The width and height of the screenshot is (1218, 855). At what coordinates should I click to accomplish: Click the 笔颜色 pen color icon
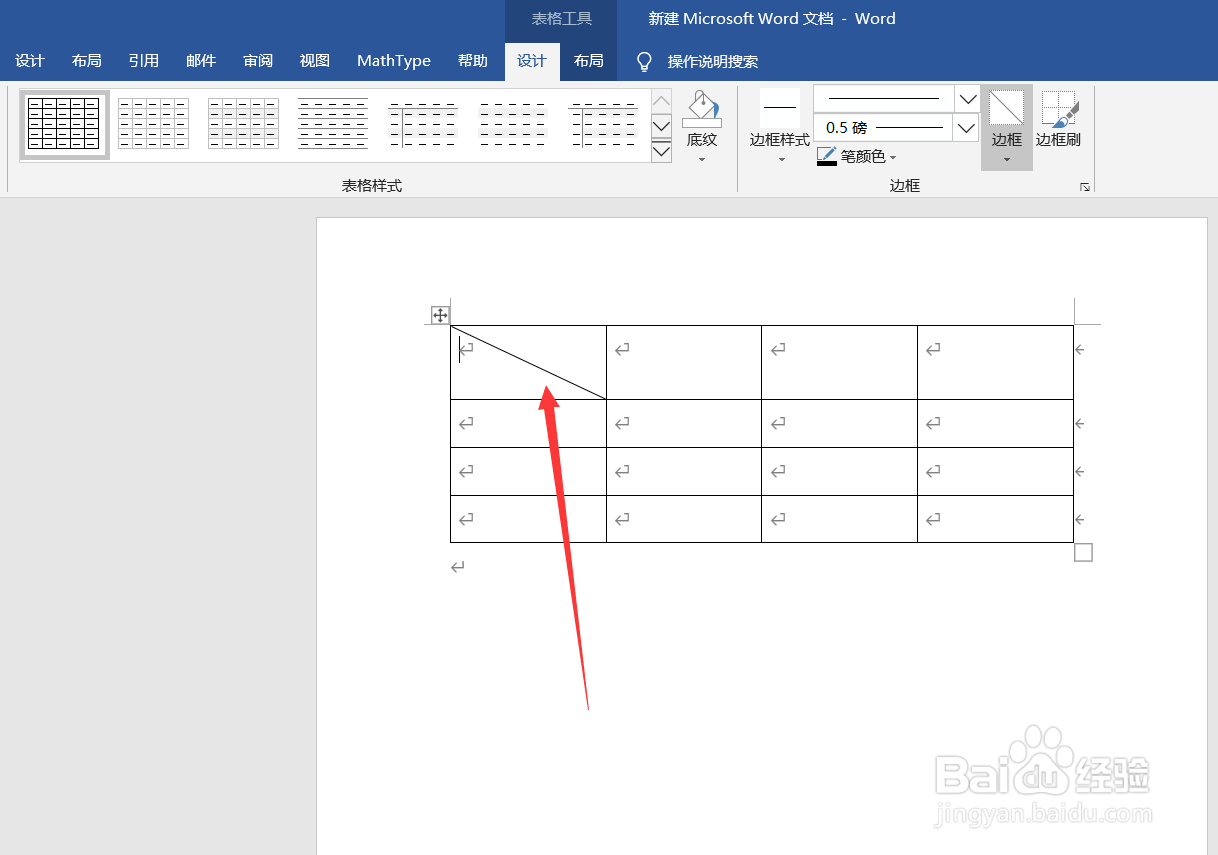(827, 156)
